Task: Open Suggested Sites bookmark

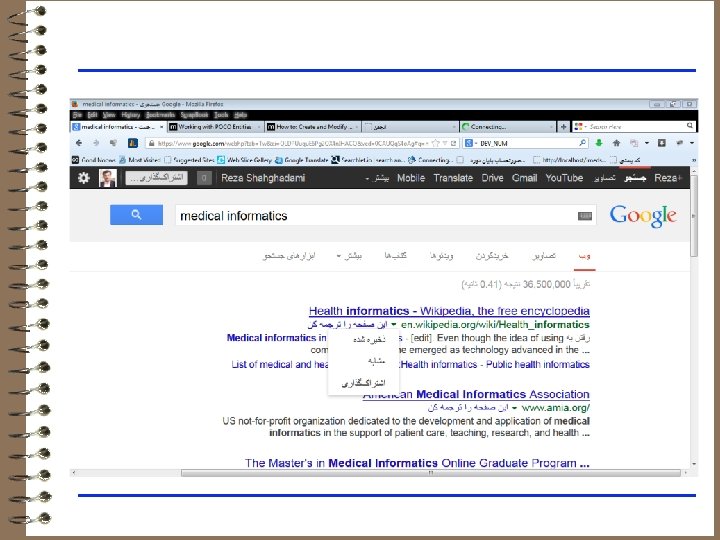Action: coord(189,160)
